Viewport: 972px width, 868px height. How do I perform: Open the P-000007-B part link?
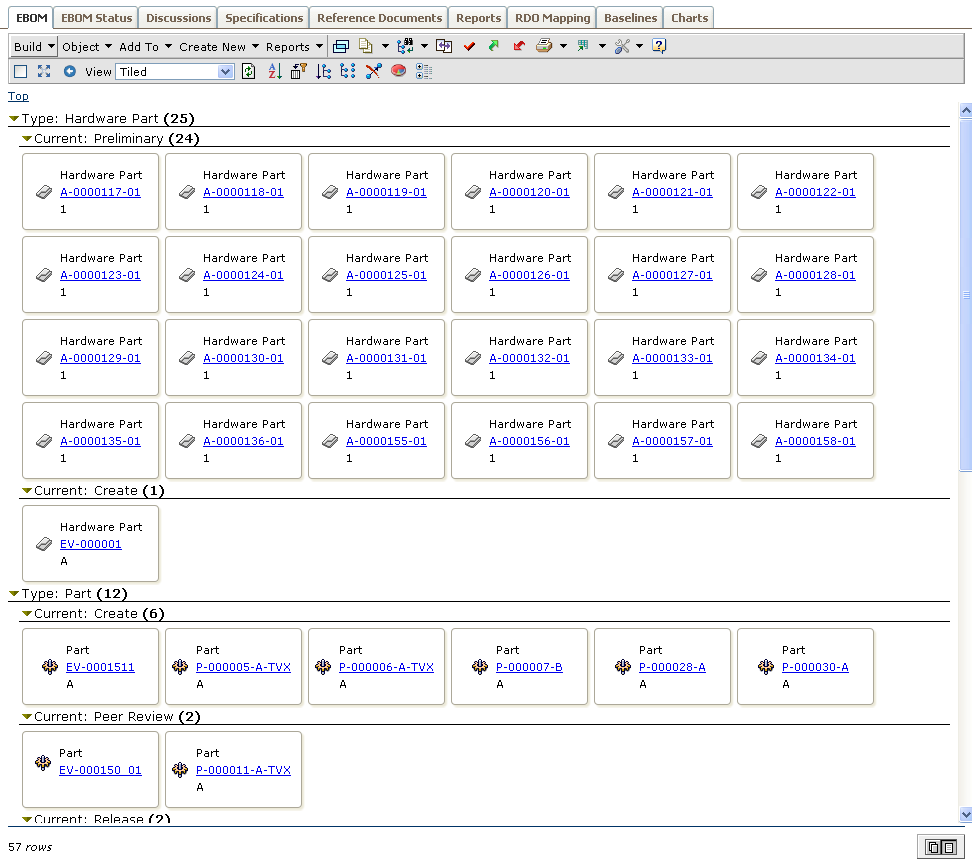click(x=529, y=667)
